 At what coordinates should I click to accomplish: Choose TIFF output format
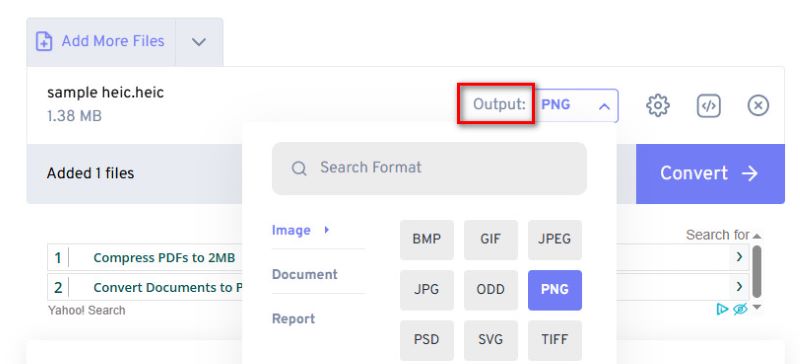(555, 339)
